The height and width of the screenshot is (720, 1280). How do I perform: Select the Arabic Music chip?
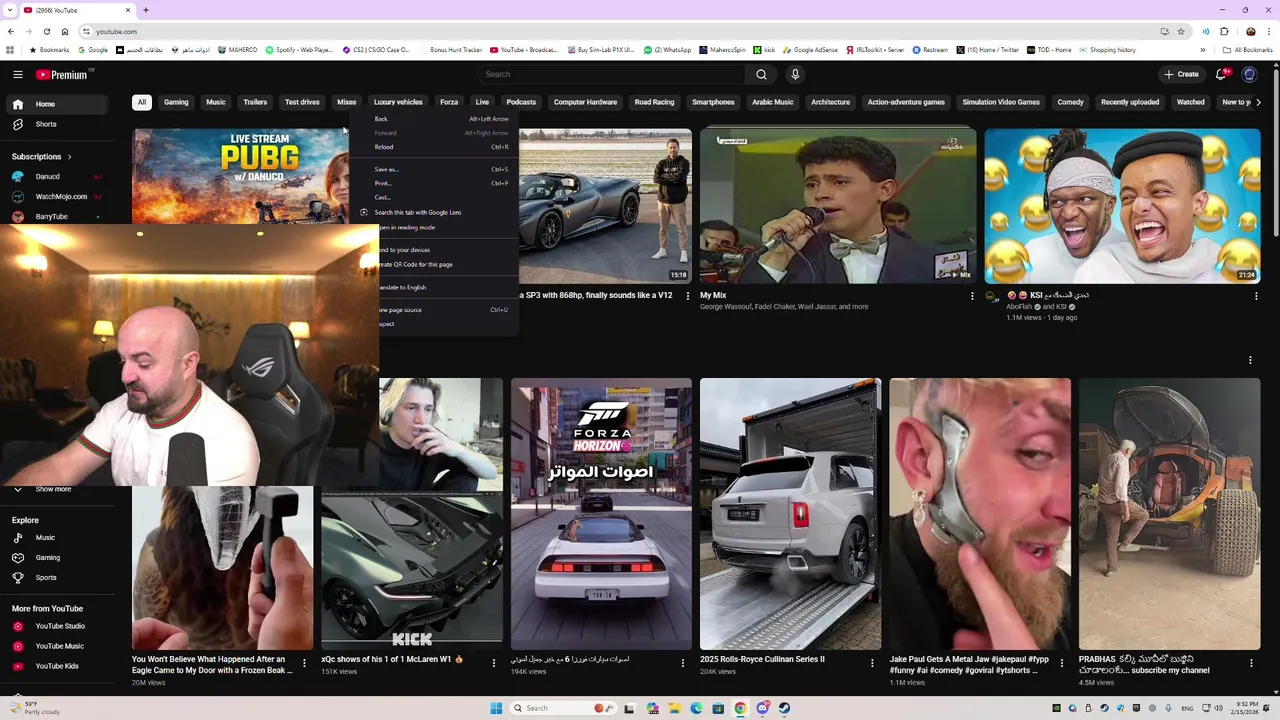(x=772, y=102)
